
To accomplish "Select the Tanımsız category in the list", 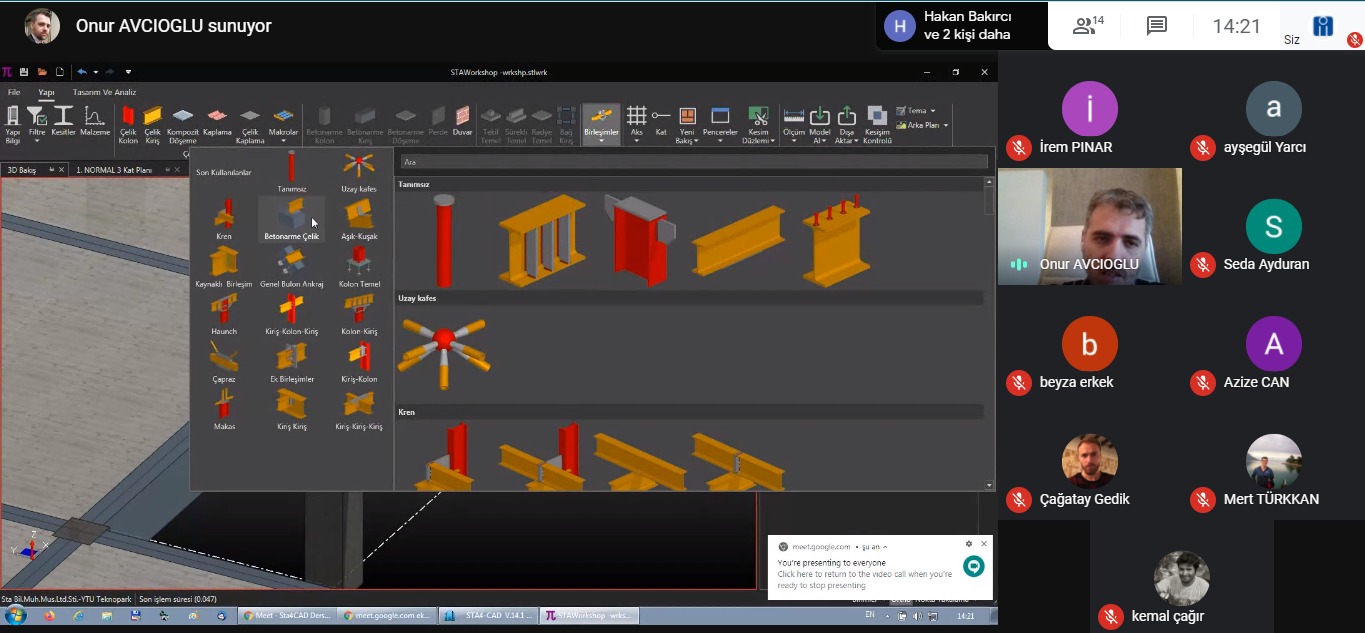I will [x=292, y=172].
